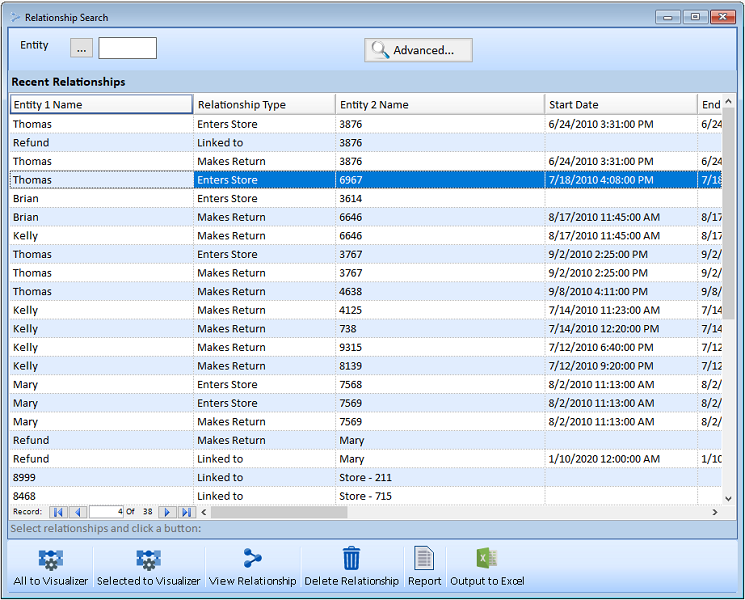
Task: Sort by Relationship Type column header
Action: (x=264, y=105)
